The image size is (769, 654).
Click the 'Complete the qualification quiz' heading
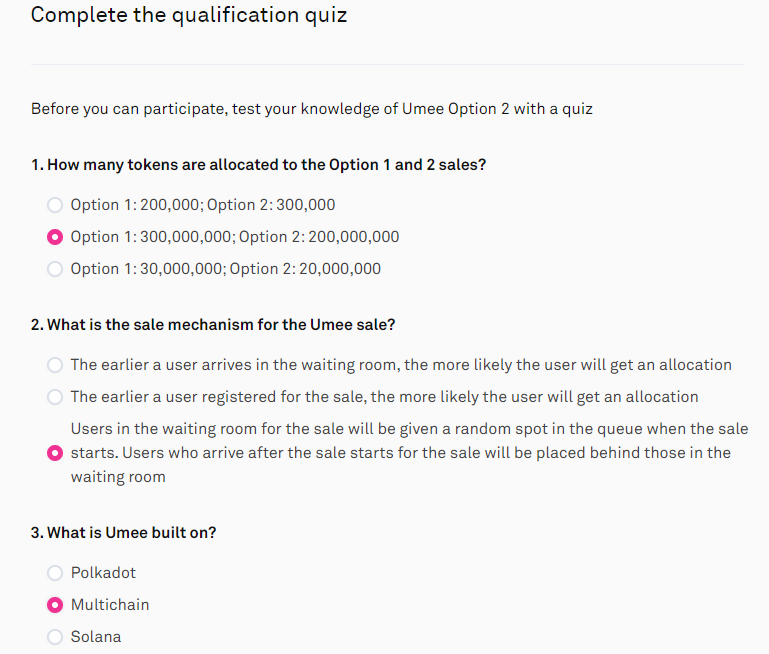[x=189, y=16]
